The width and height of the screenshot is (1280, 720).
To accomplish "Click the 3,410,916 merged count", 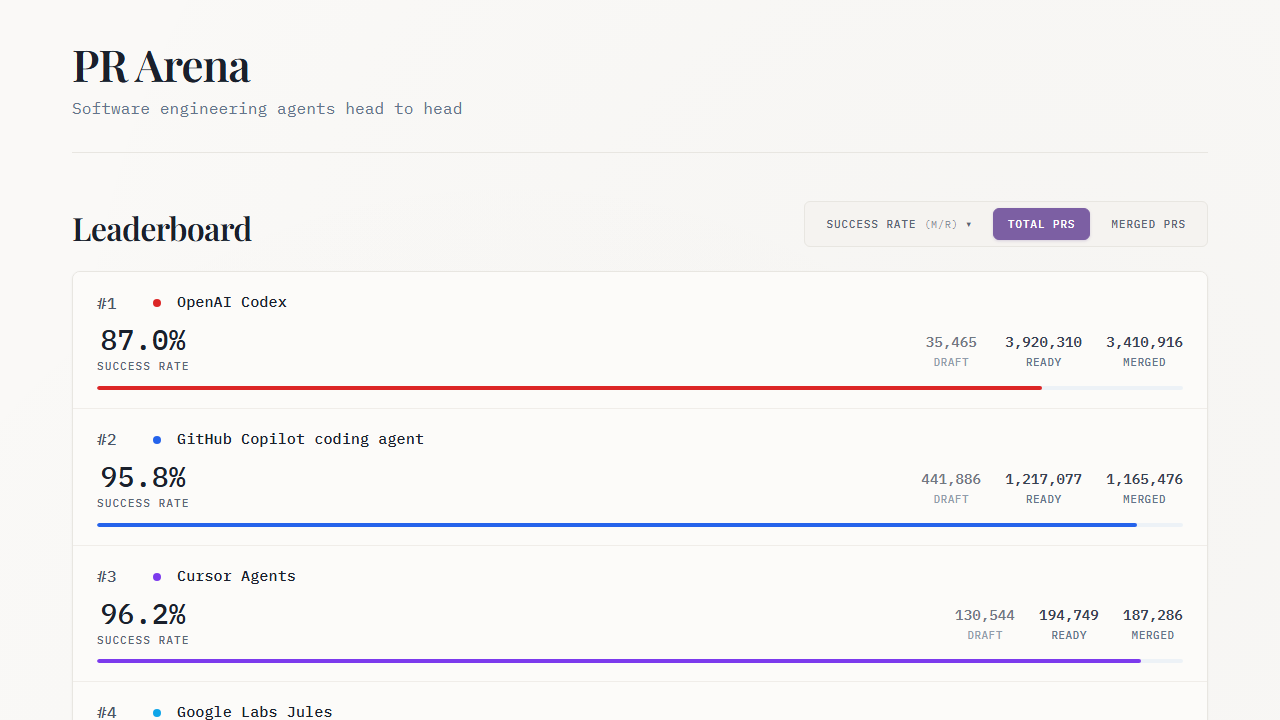I will pyautogui.click(x=1144, y=342).
